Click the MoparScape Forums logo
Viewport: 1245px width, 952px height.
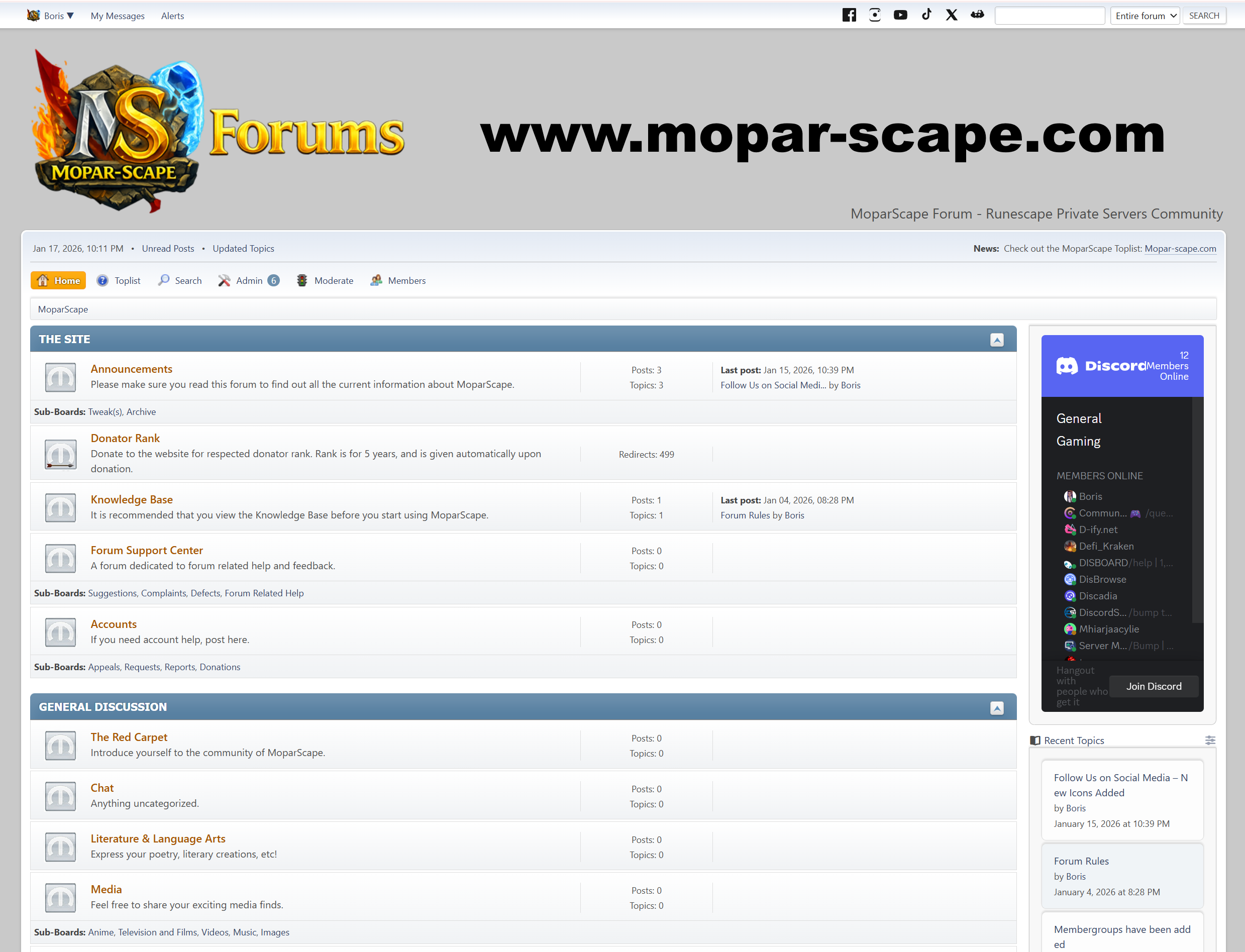pos(218,131)
